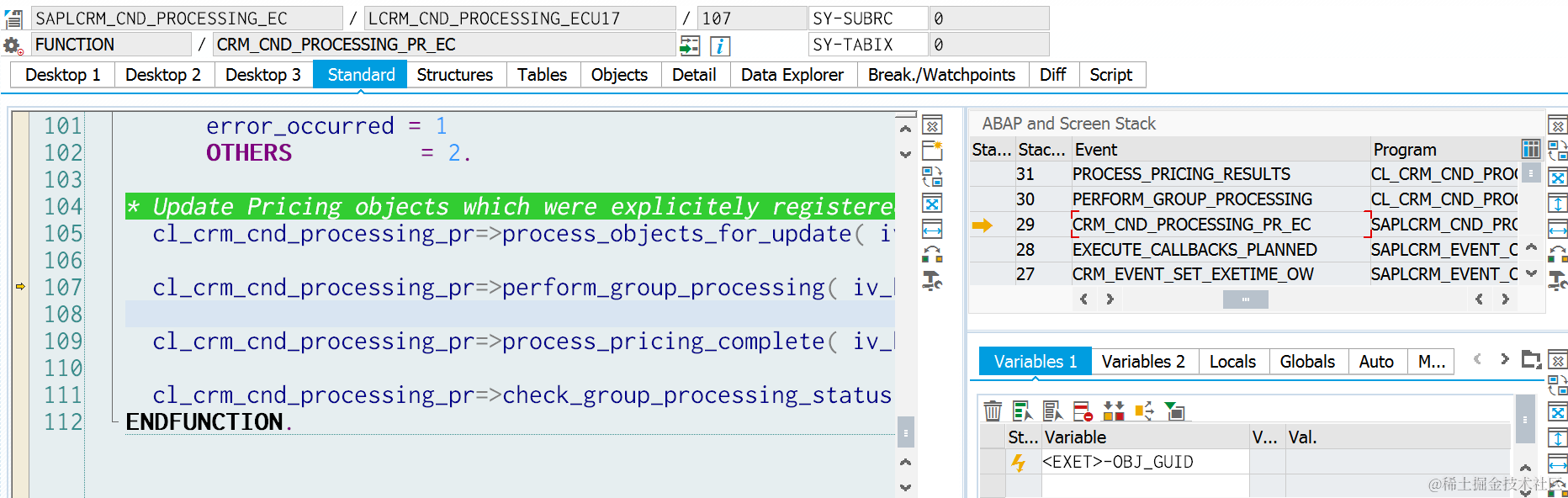The width and height of the screenshot is (1568, 498).
Task: Click stack up chevron beside EXECUTE_CALLBACKS_PLANNED row
Action: pos(1531,247)
